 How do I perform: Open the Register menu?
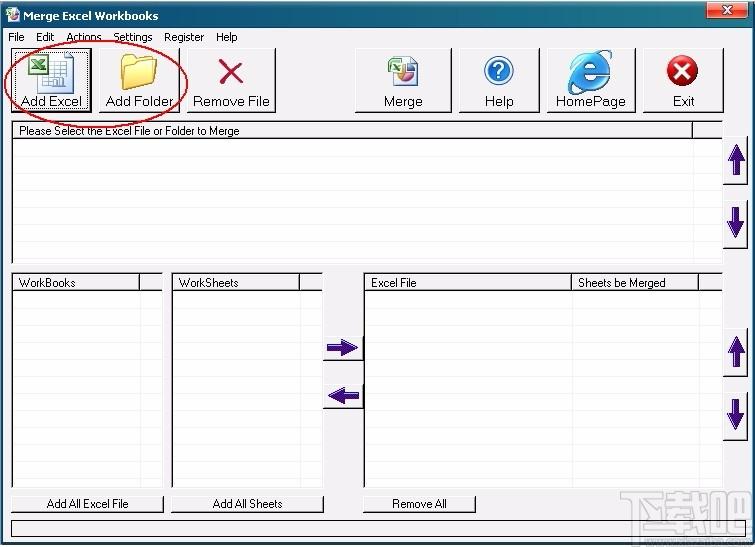tap(184, 37)
